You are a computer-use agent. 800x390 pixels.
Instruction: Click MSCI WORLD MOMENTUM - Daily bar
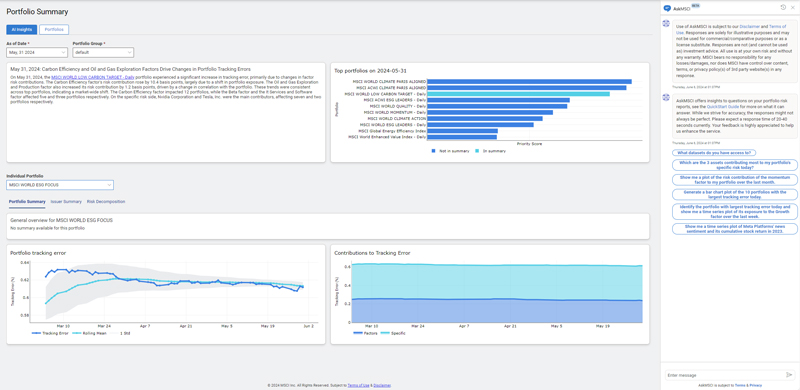[x=490, y=112]
